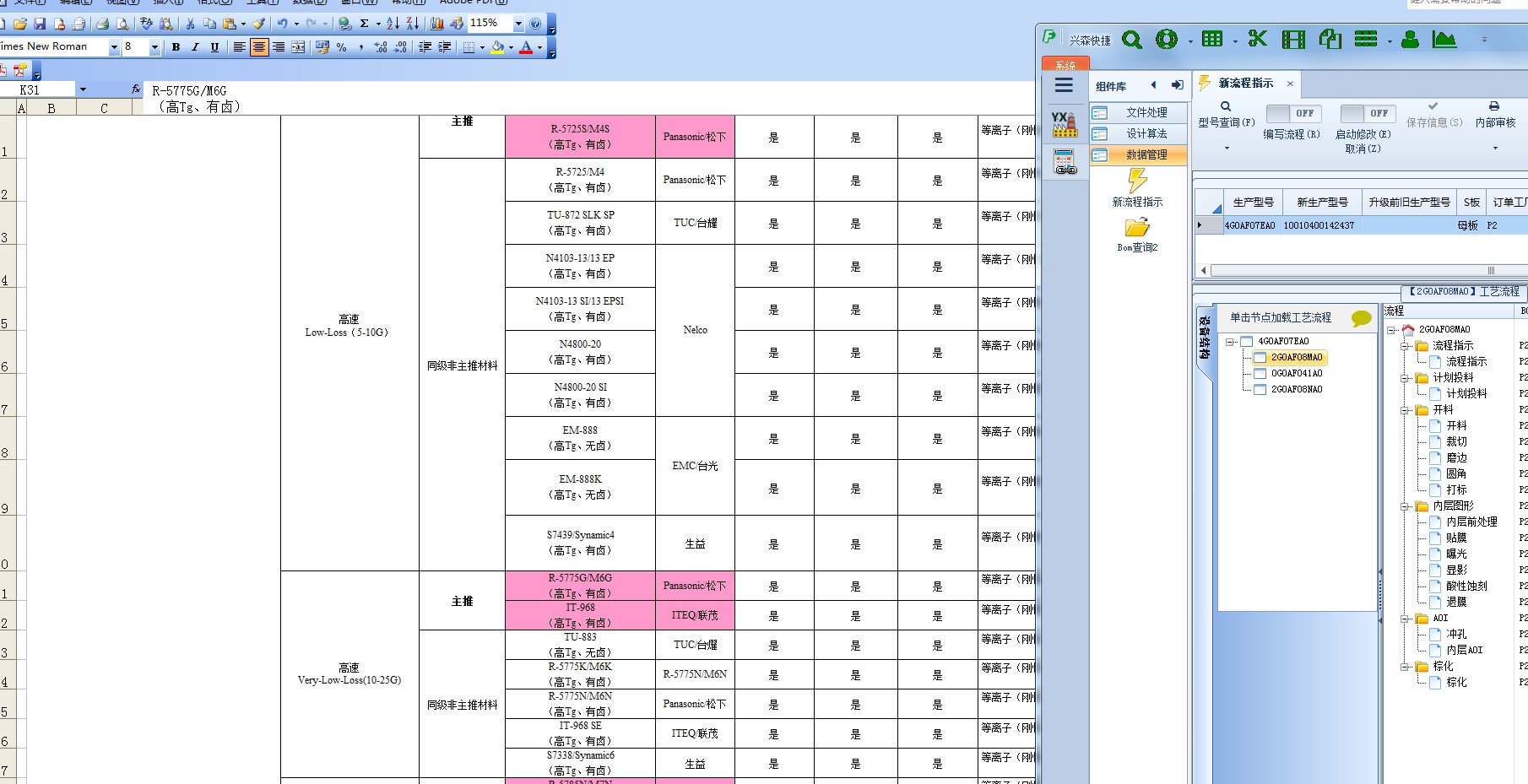Run spelling check in Excel toolbar
This screenshot has height=784, width=1528.
146,24
